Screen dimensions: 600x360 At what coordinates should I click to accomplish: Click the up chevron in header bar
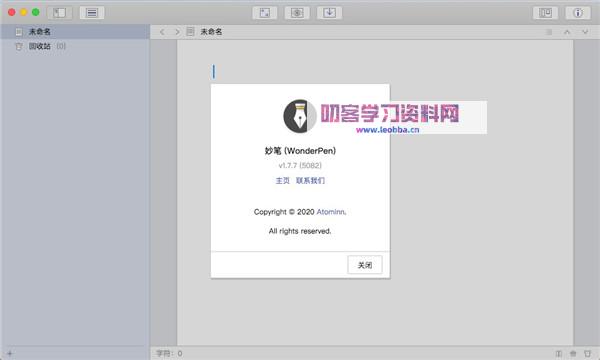click(x=567, y=32)
